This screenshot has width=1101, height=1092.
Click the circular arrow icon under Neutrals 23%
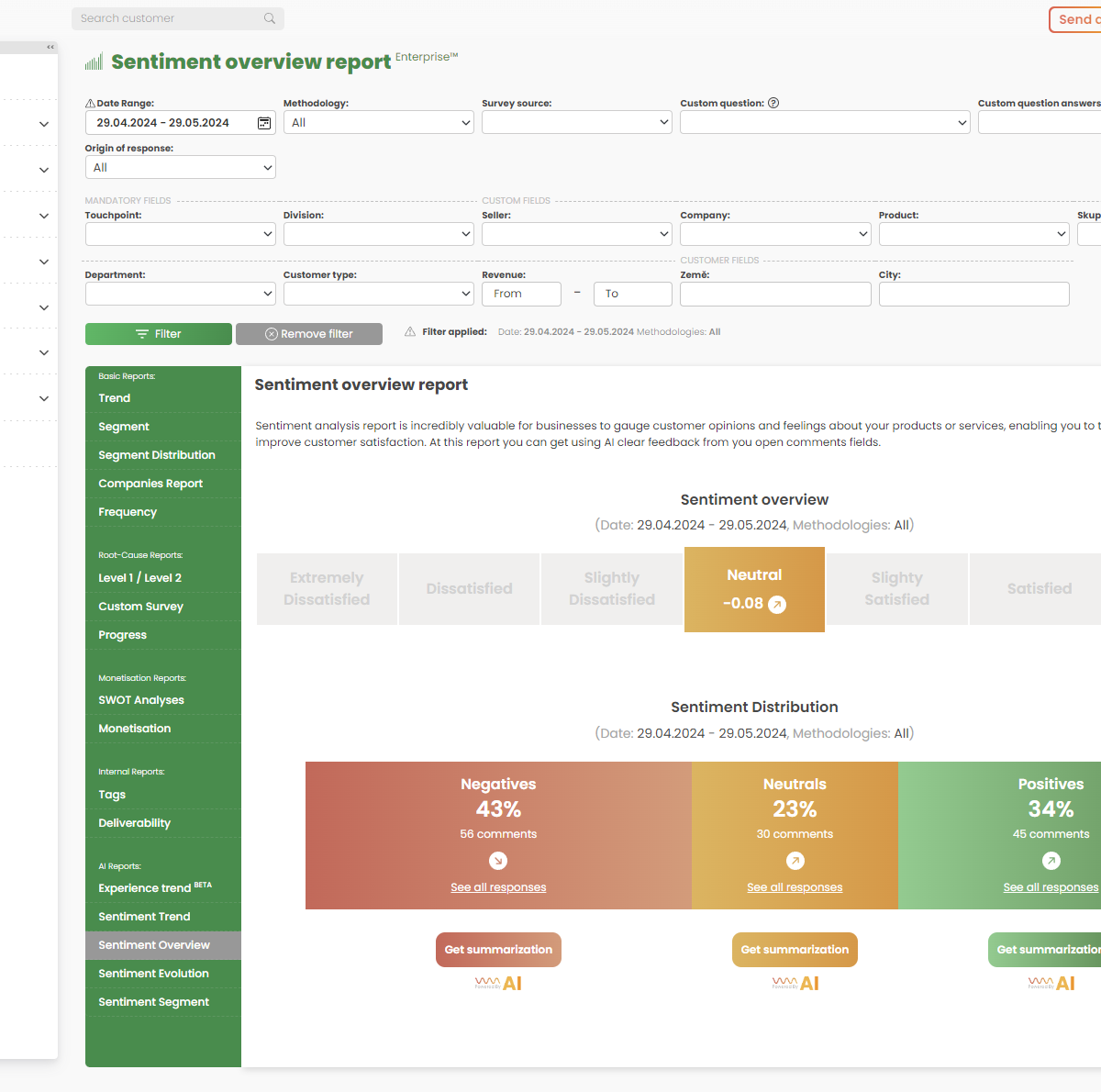click(x=795, y=861)
